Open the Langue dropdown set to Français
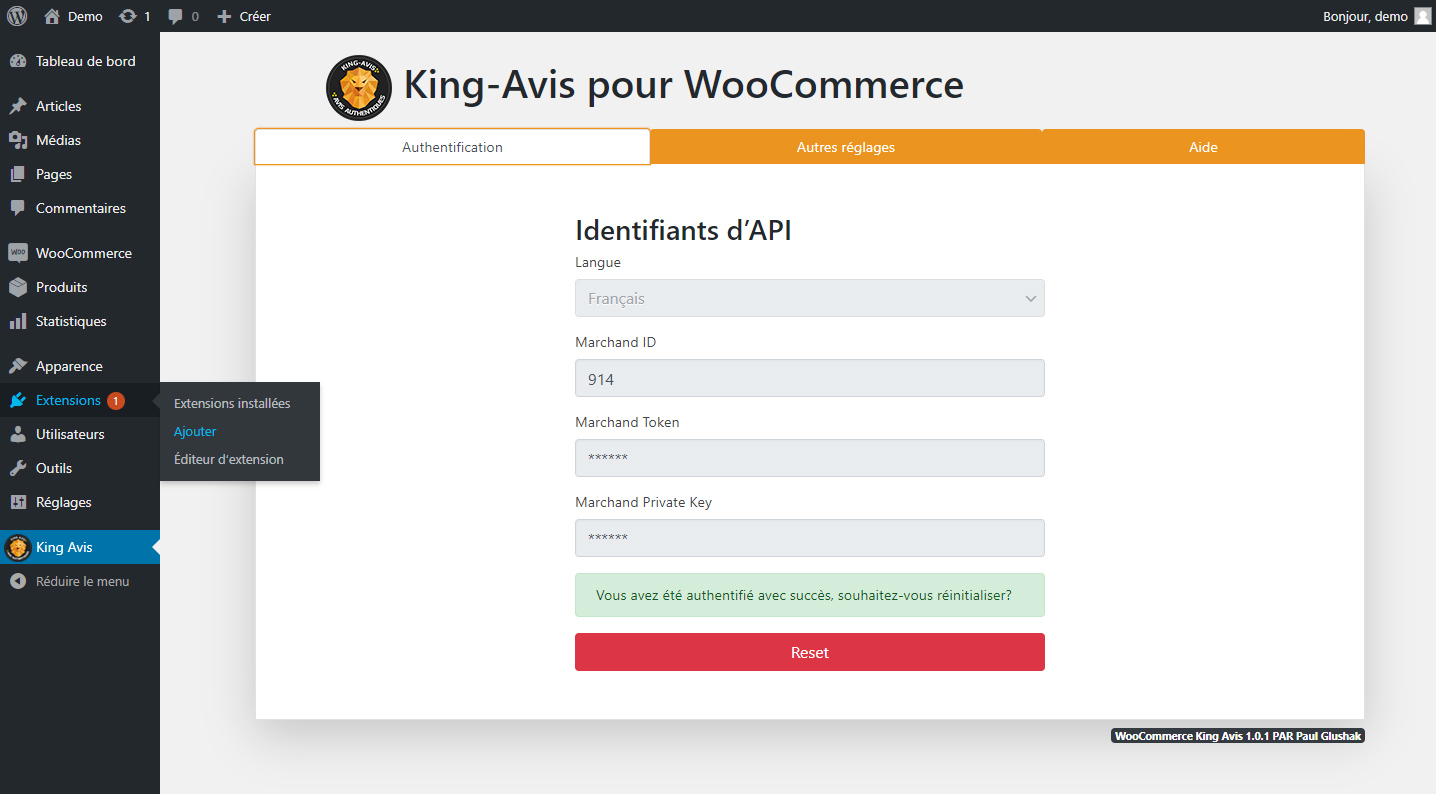Viewport: 1436px width, 794px height. [x=810, y=298]
